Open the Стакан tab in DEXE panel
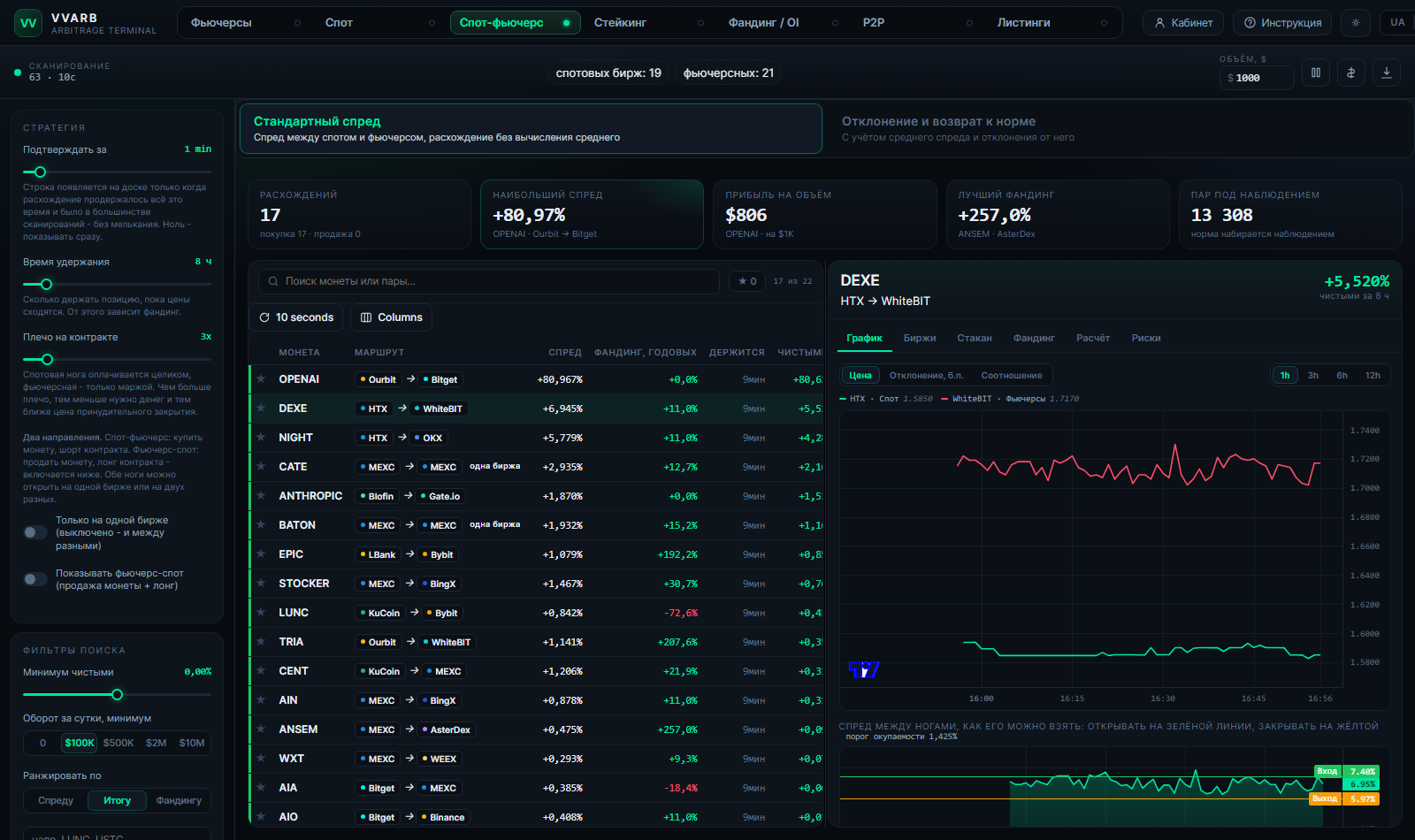 click(975, 338)
